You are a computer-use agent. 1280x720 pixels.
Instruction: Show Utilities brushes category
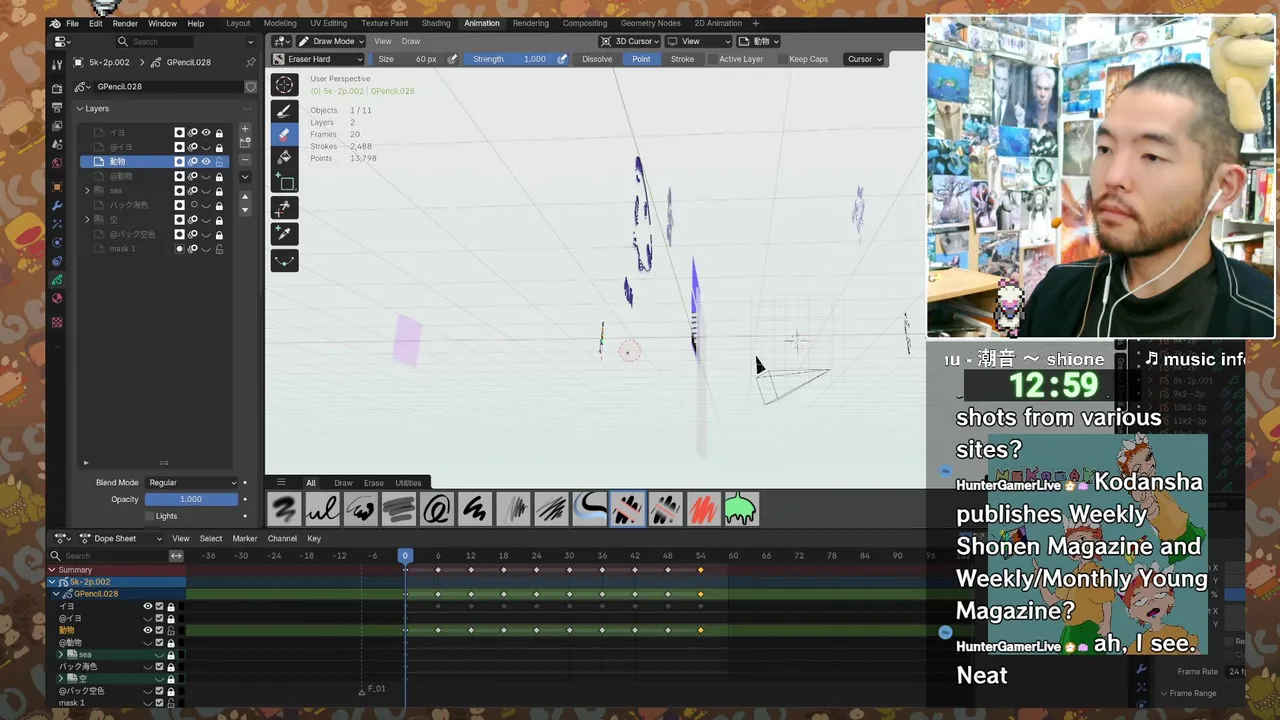tap(408, 482)
